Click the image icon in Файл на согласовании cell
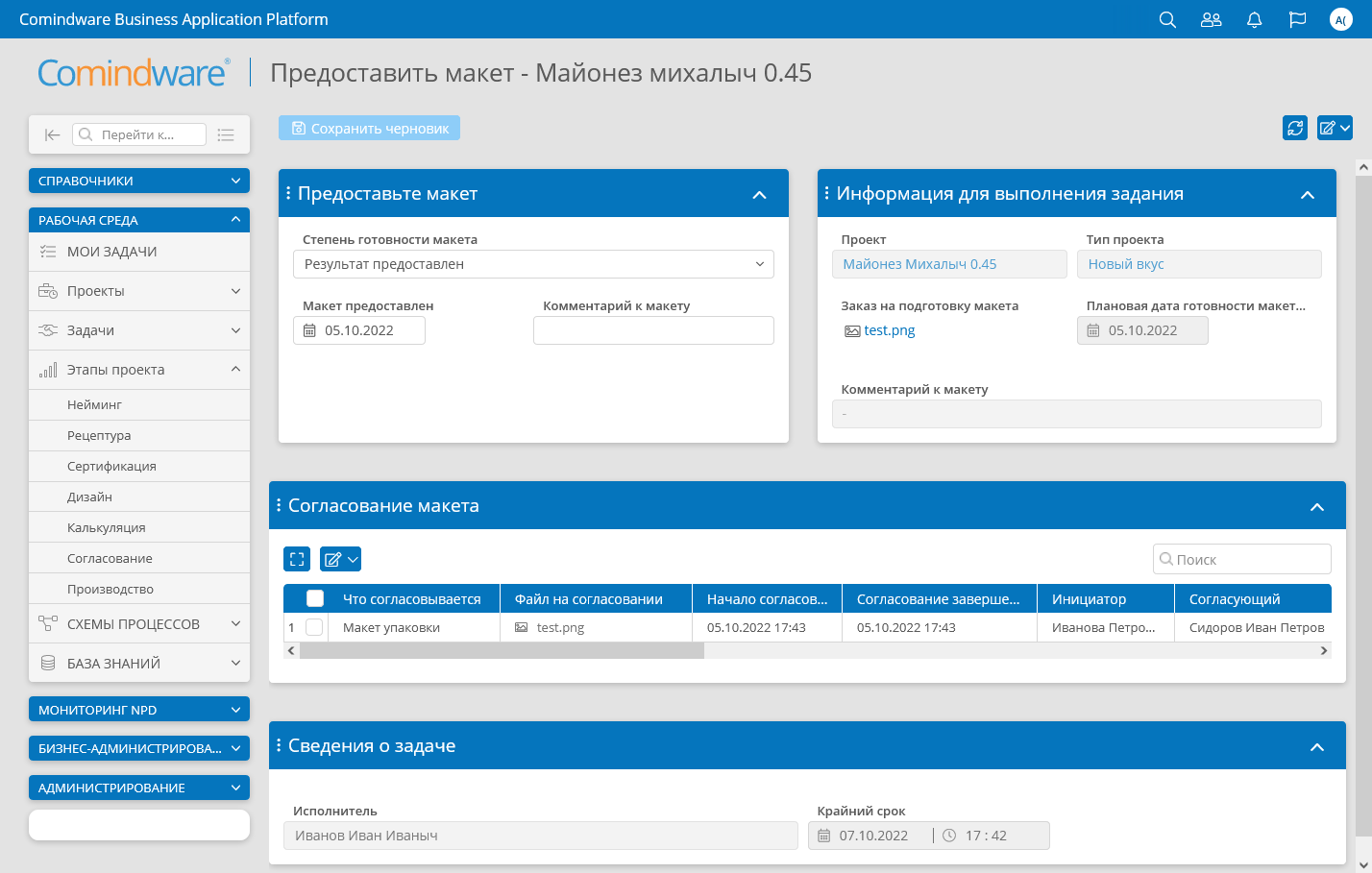1372x873 pixels. coord(522,627)
